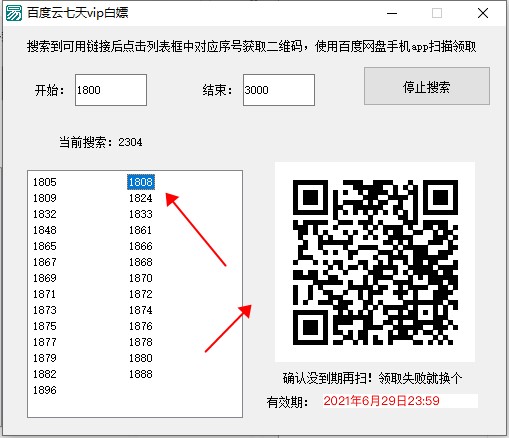This screenshot has width=509, height=438.
Task: Select list entry 1877
Action: (45, 342)
